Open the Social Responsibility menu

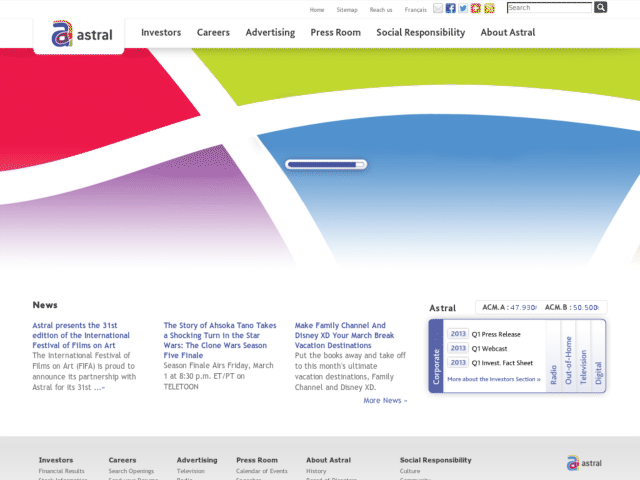tap(420, 33)
